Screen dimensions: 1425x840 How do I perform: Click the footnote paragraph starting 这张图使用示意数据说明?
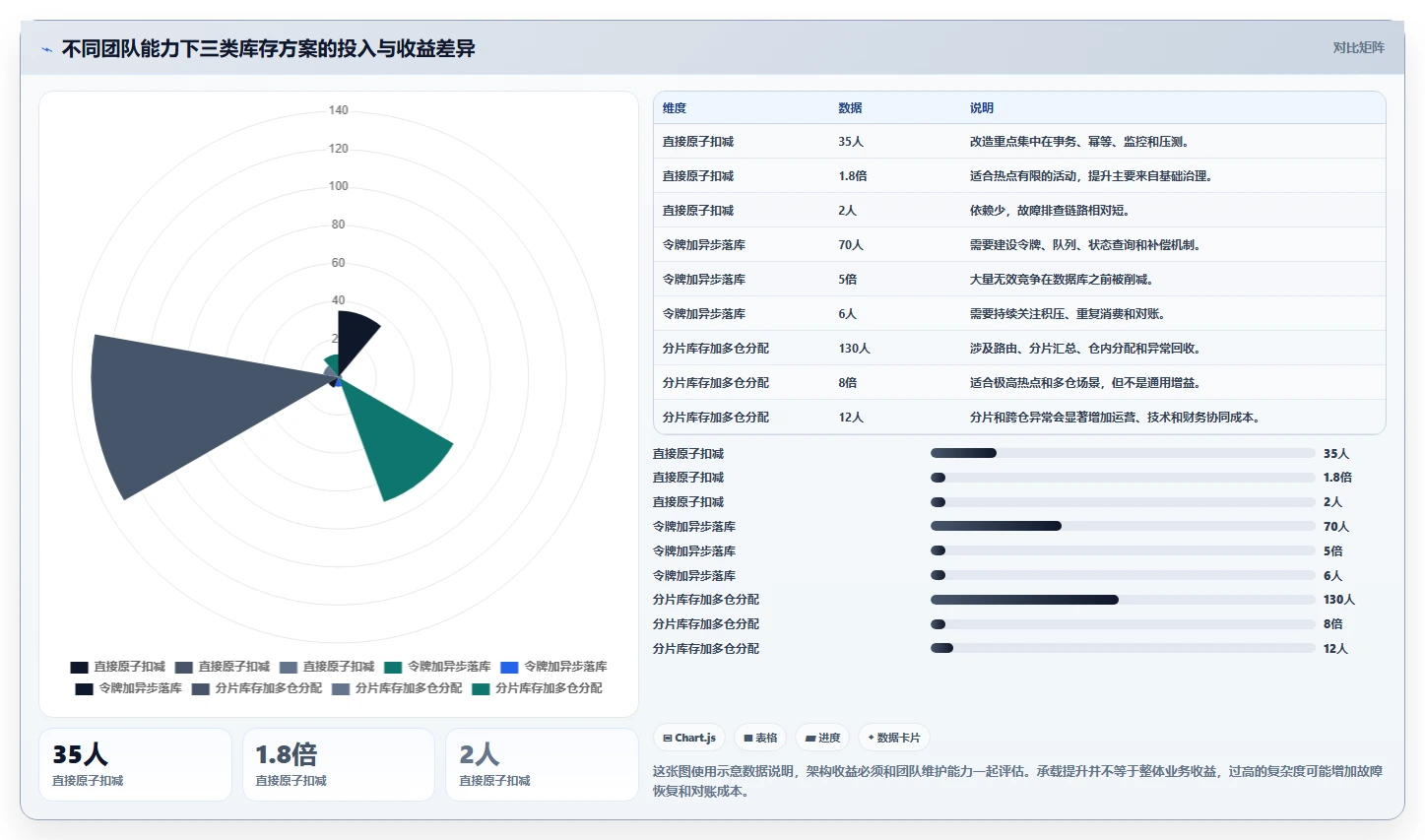click(x=1018, y=781)
